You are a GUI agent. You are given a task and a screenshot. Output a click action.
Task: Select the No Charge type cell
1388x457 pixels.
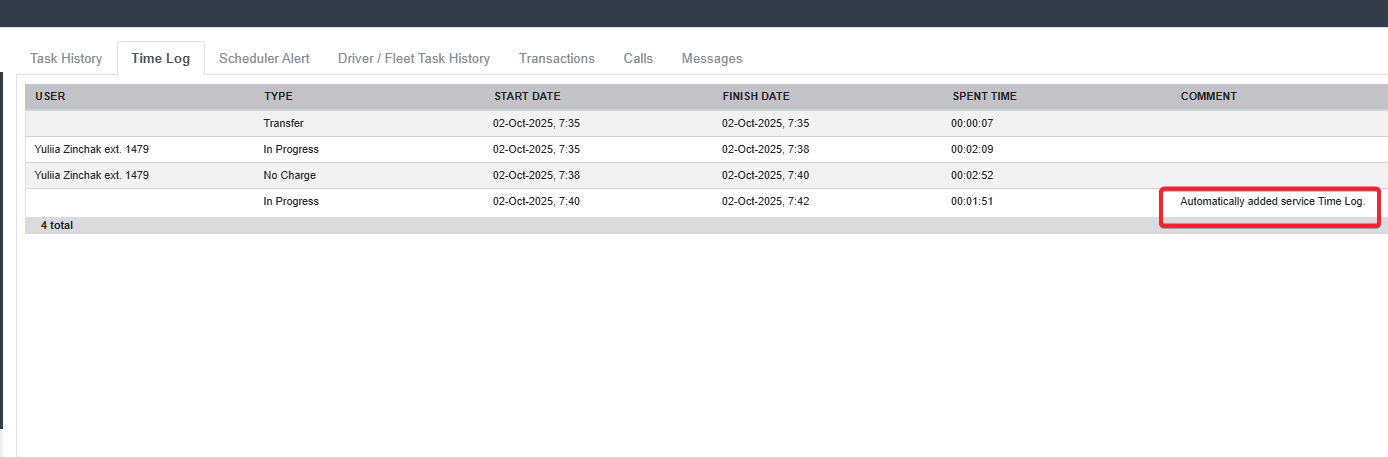point(289,176)
